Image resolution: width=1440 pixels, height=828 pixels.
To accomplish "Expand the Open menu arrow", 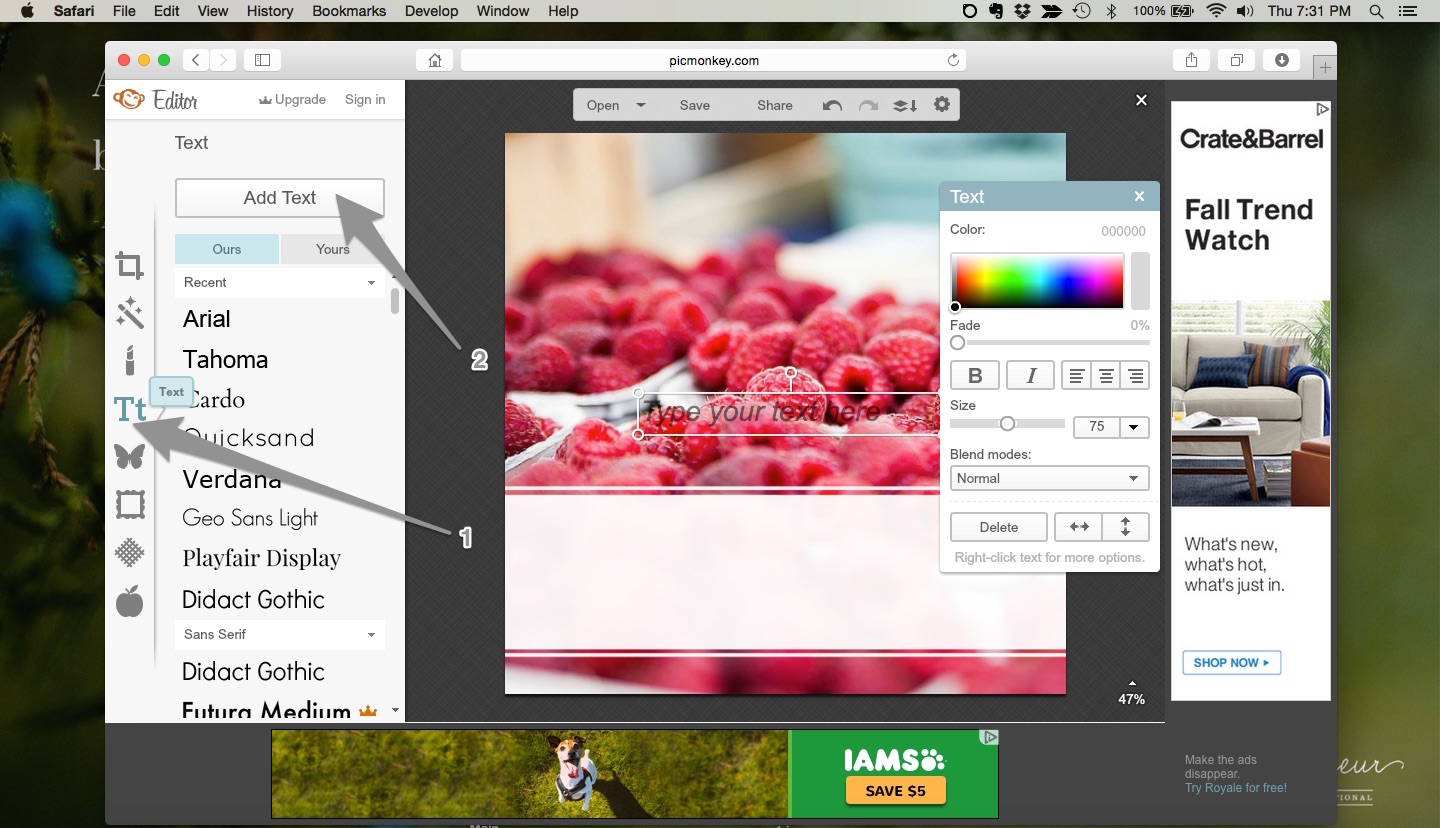I will point(641,105).
